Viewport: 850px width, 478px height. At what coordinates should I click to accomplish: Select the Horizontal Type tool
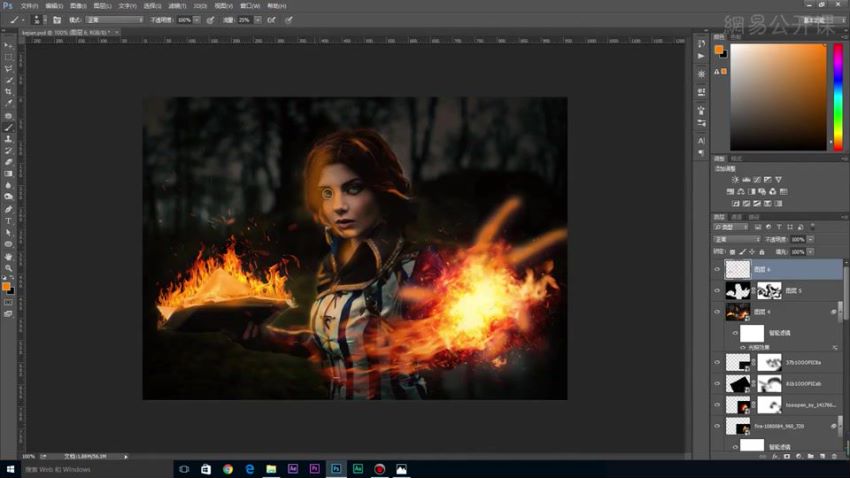(8, 221)
